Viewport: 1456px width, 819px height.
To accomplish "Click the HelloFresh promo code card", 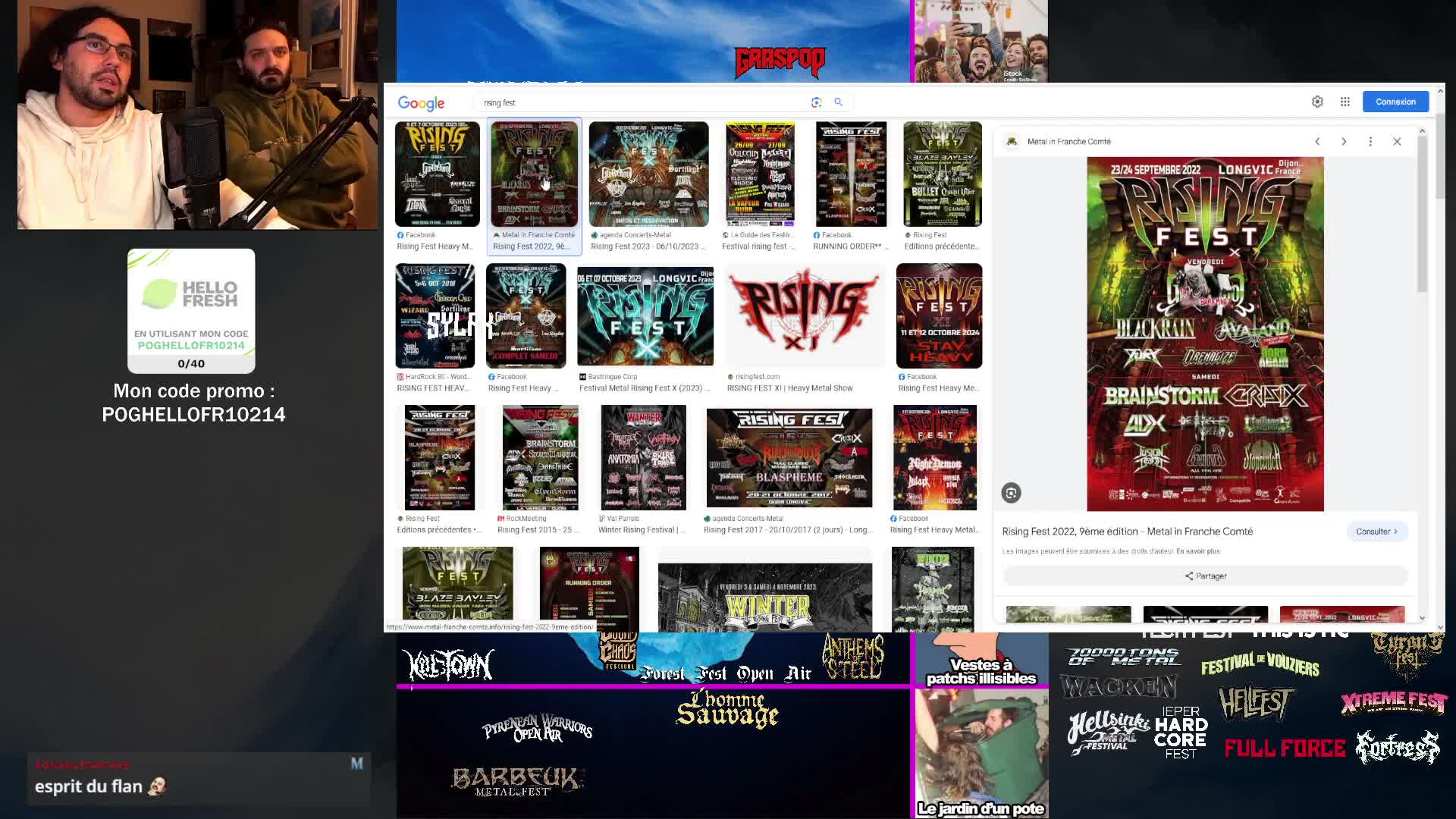I will (191, 311).
